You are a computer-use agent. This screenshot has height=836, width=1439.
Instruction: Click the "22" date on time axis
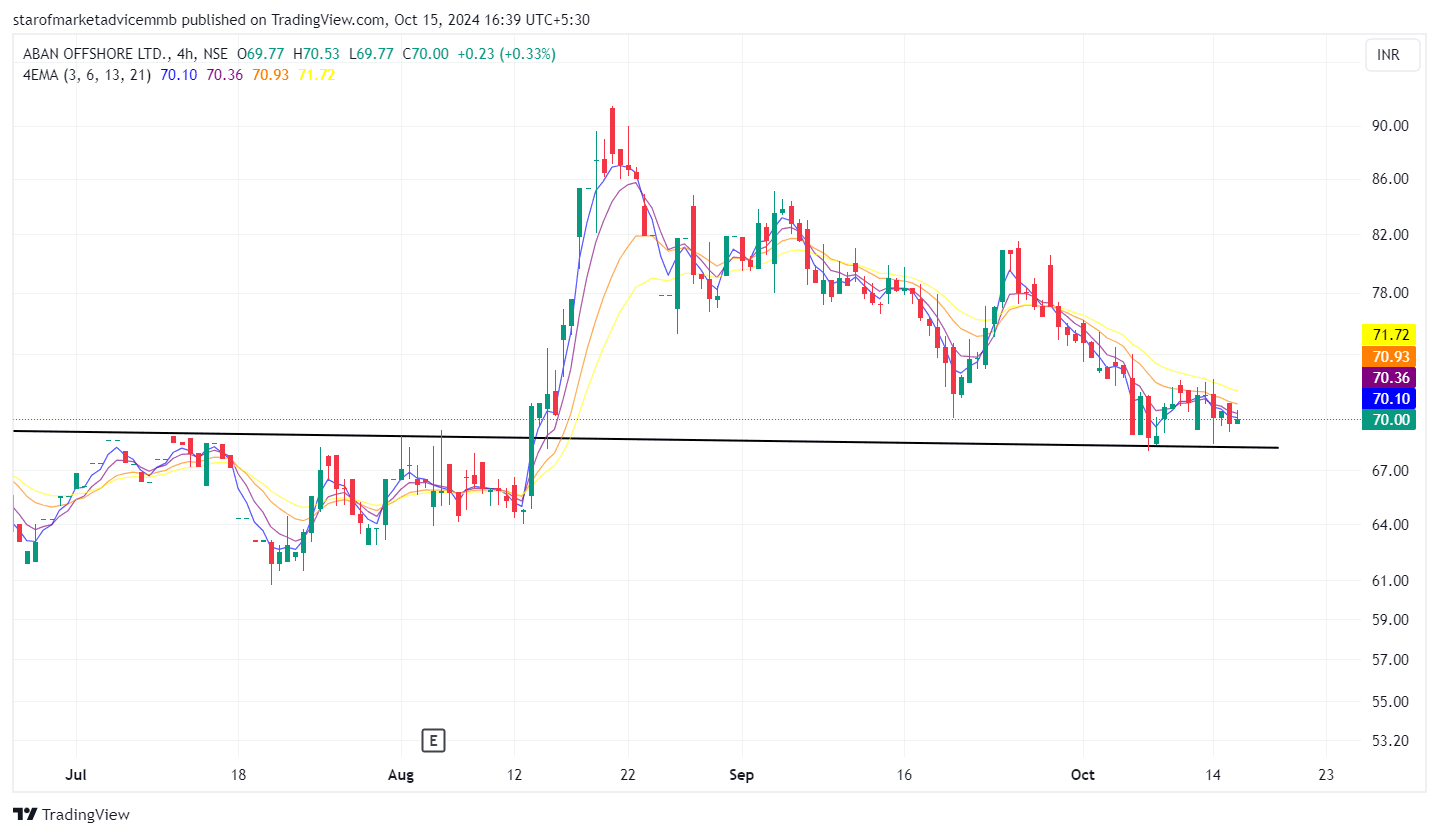tap(628, 775)
